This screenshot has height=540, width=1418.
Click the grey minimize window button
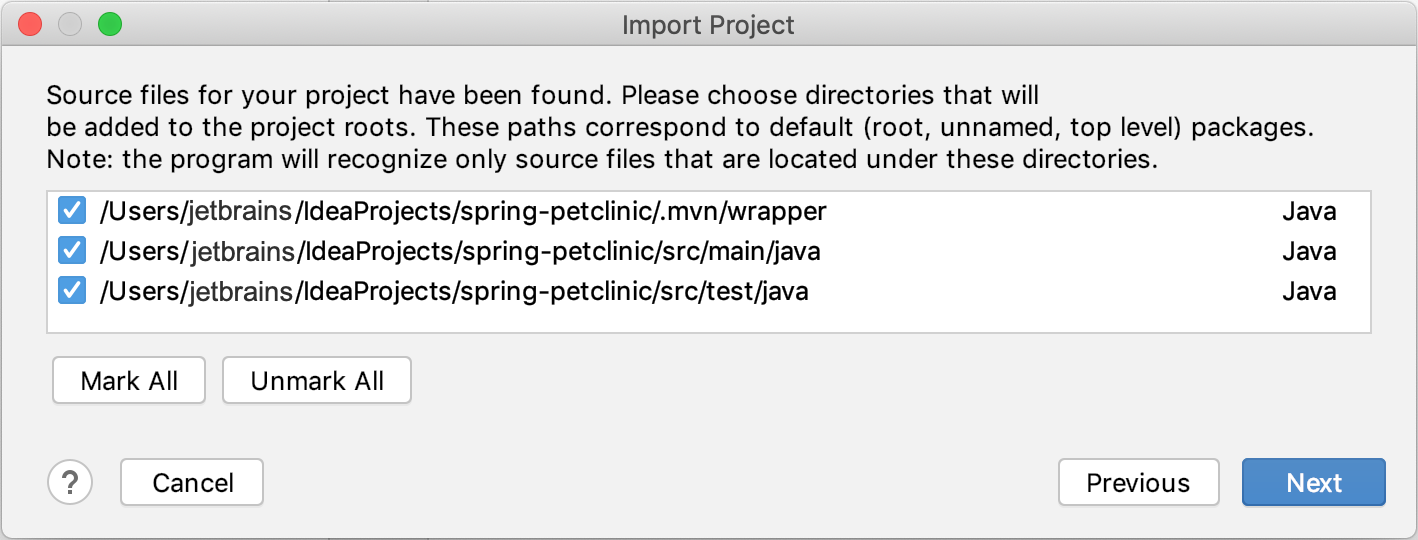pos(70,24)
